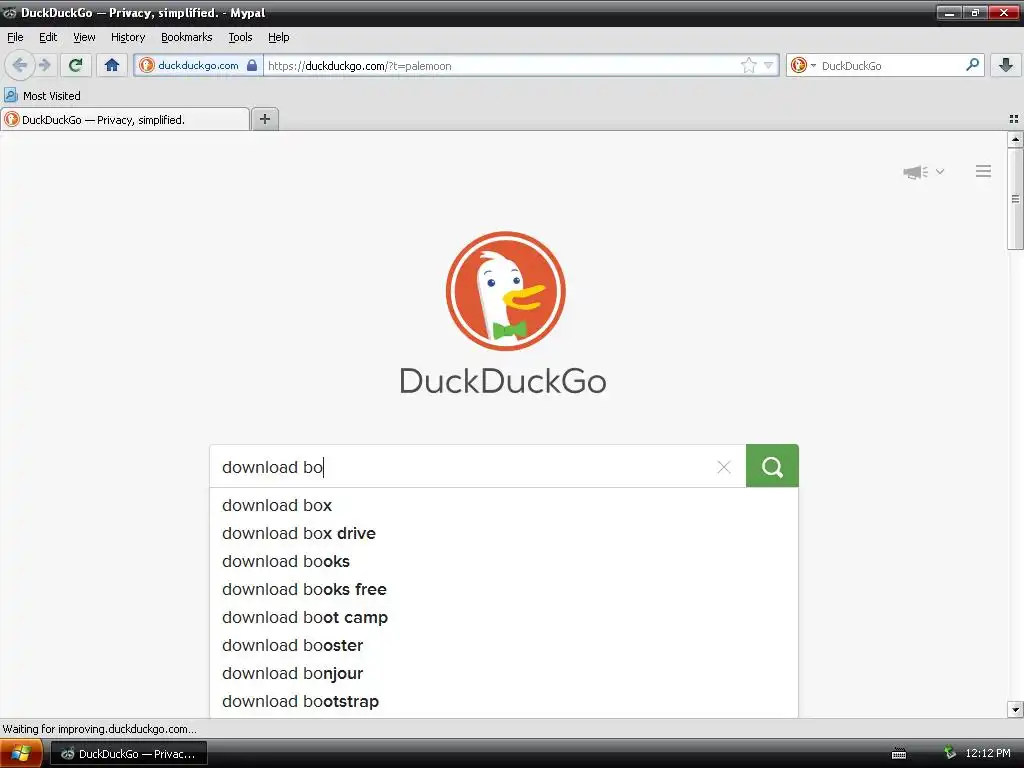Choose suggestion 'download books free'
The height and width of the screenshot is (768, 1024).
tap(504, 590)
